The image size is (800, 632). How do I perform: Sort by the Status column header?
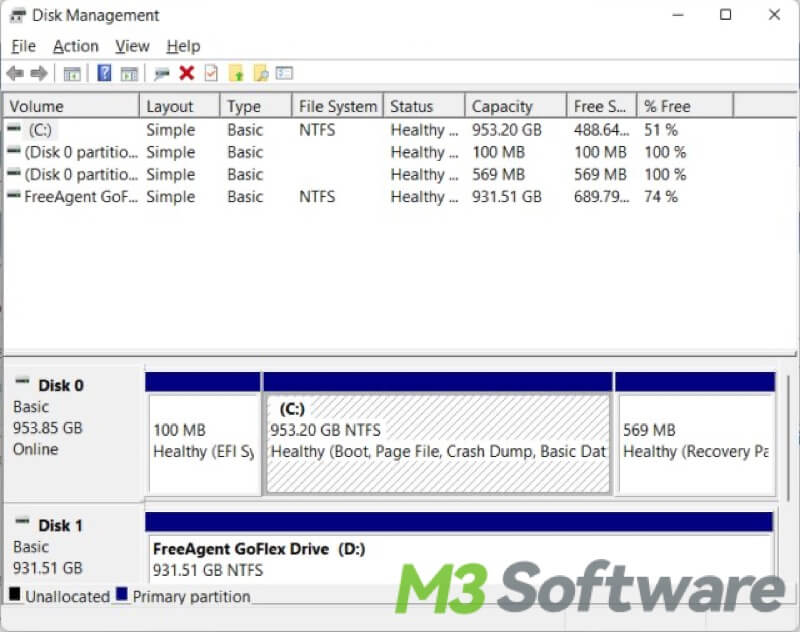click(424, 106)
